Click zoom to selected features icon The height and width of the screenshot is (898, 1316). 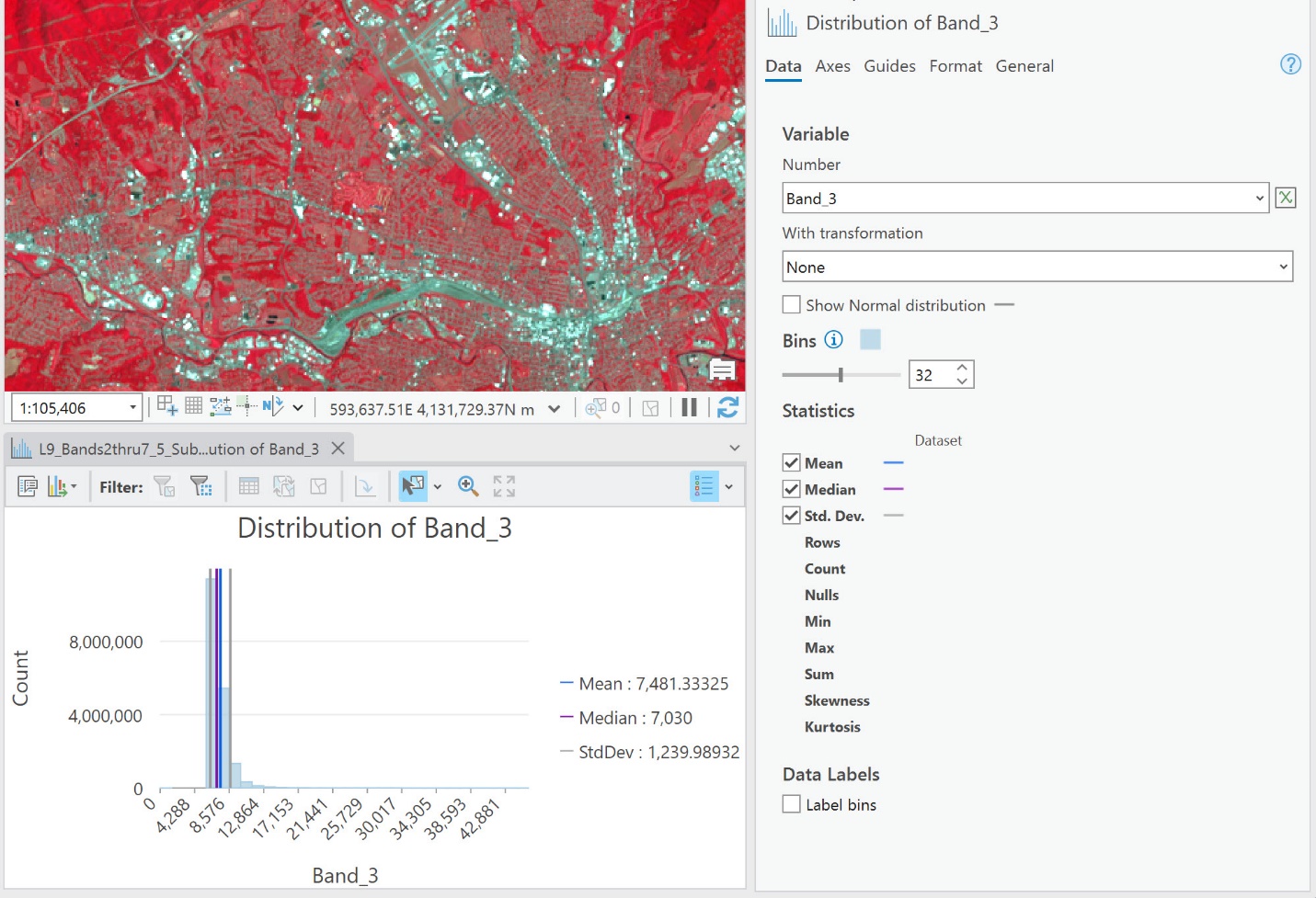[596, 407]
